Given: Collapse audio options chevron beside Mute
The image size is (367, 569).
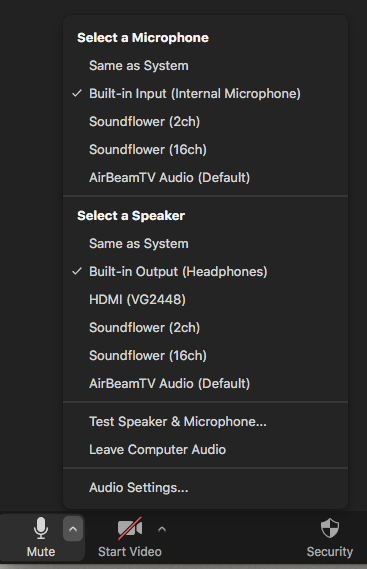Looking at the screenshot, I should [73, 529].
